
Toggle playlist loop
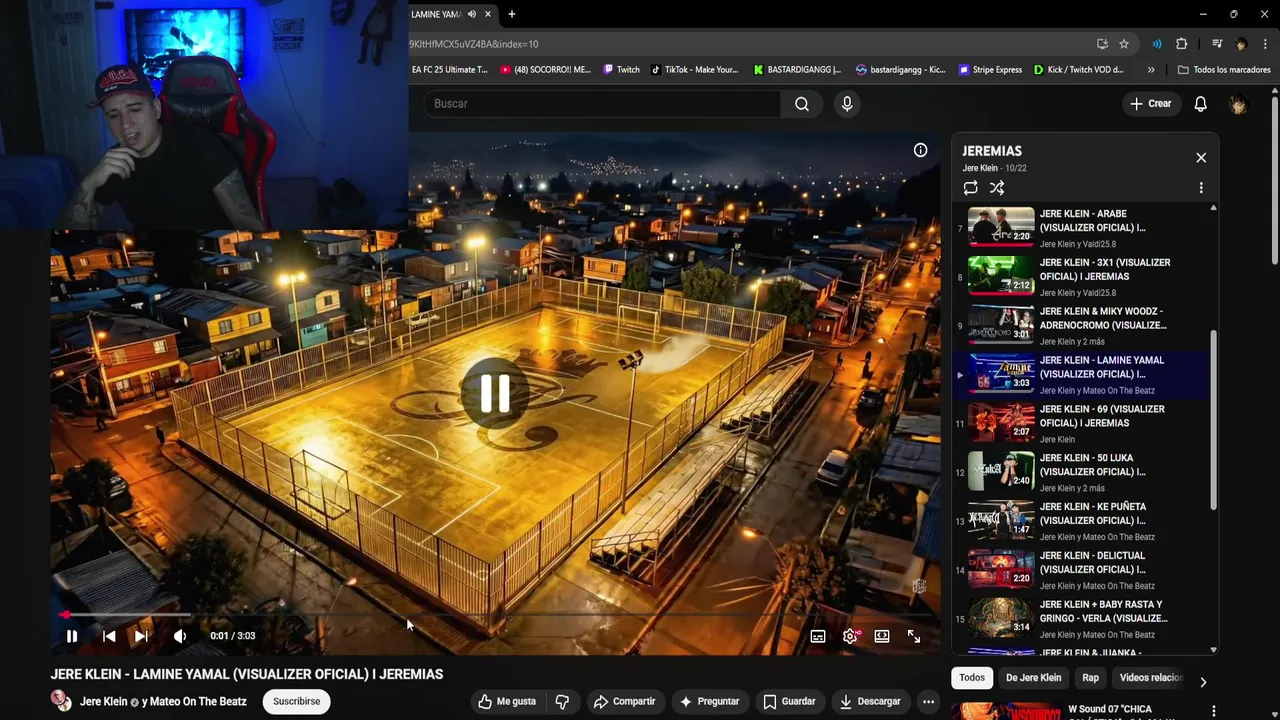coord(970,188)
